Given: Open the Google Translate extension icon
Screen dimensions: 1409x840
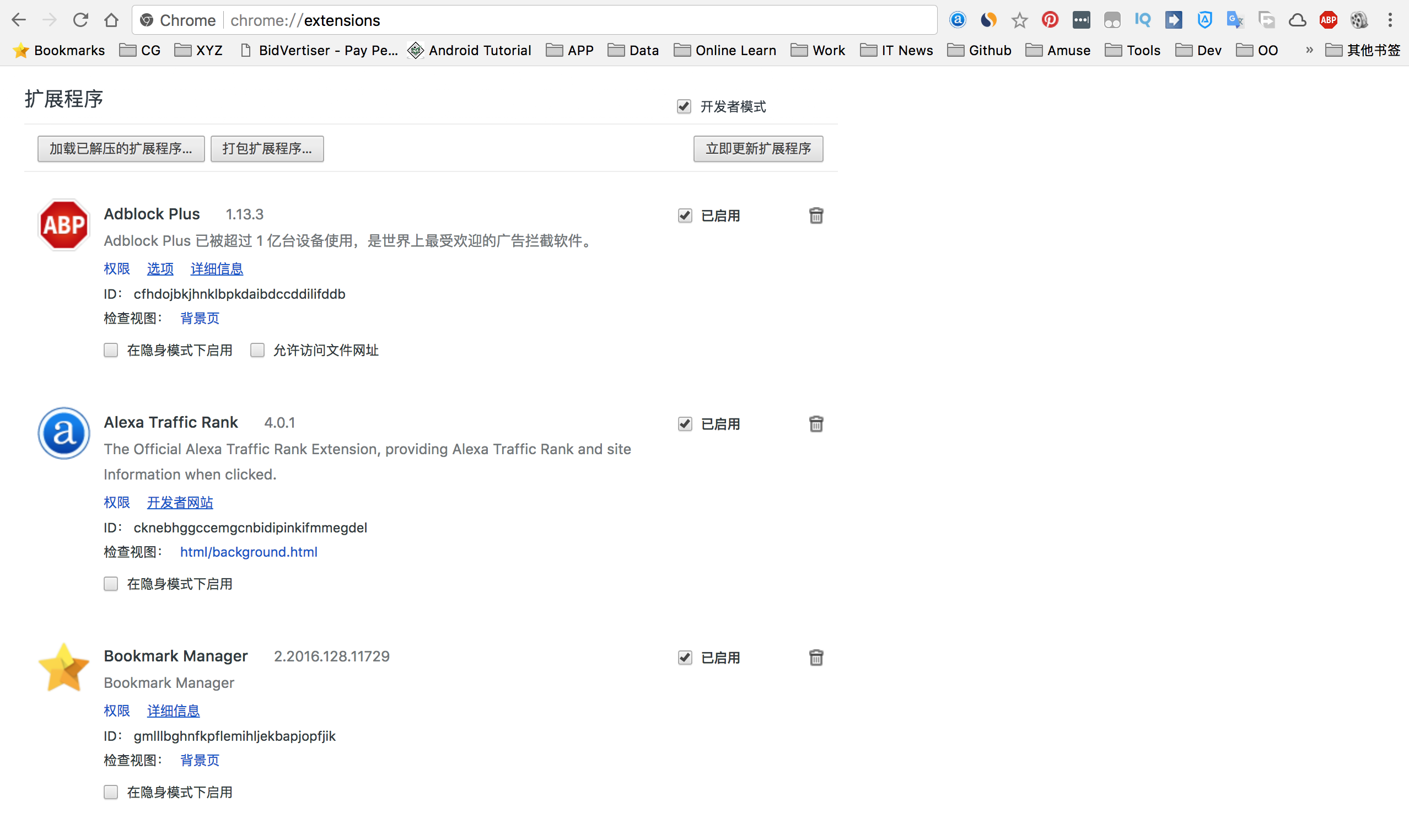Looking at the screenshot, I should tap(1235, 20).
